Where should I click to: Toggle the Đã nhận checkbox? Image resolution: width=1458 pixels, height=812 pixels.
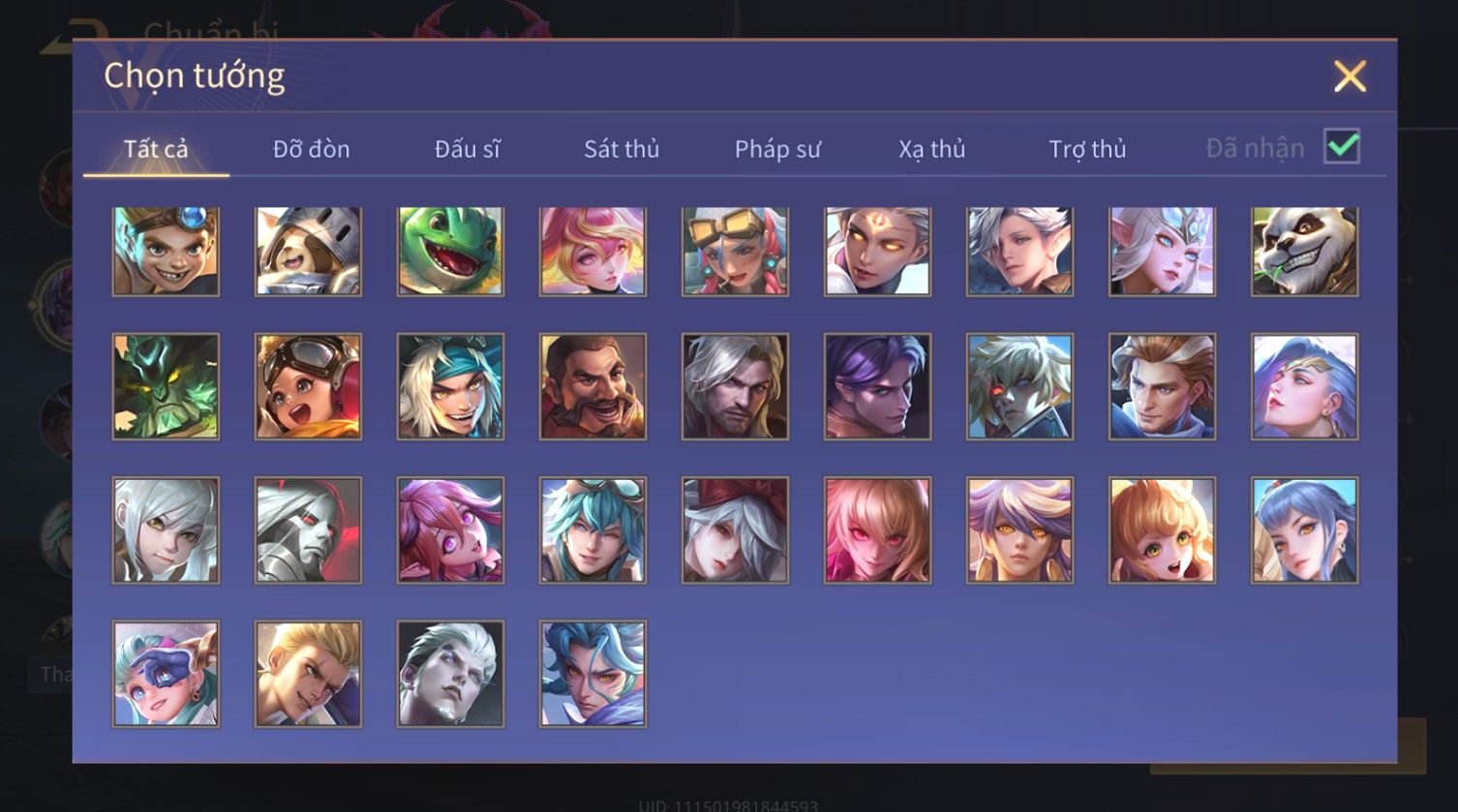[x=1342, y=147]
